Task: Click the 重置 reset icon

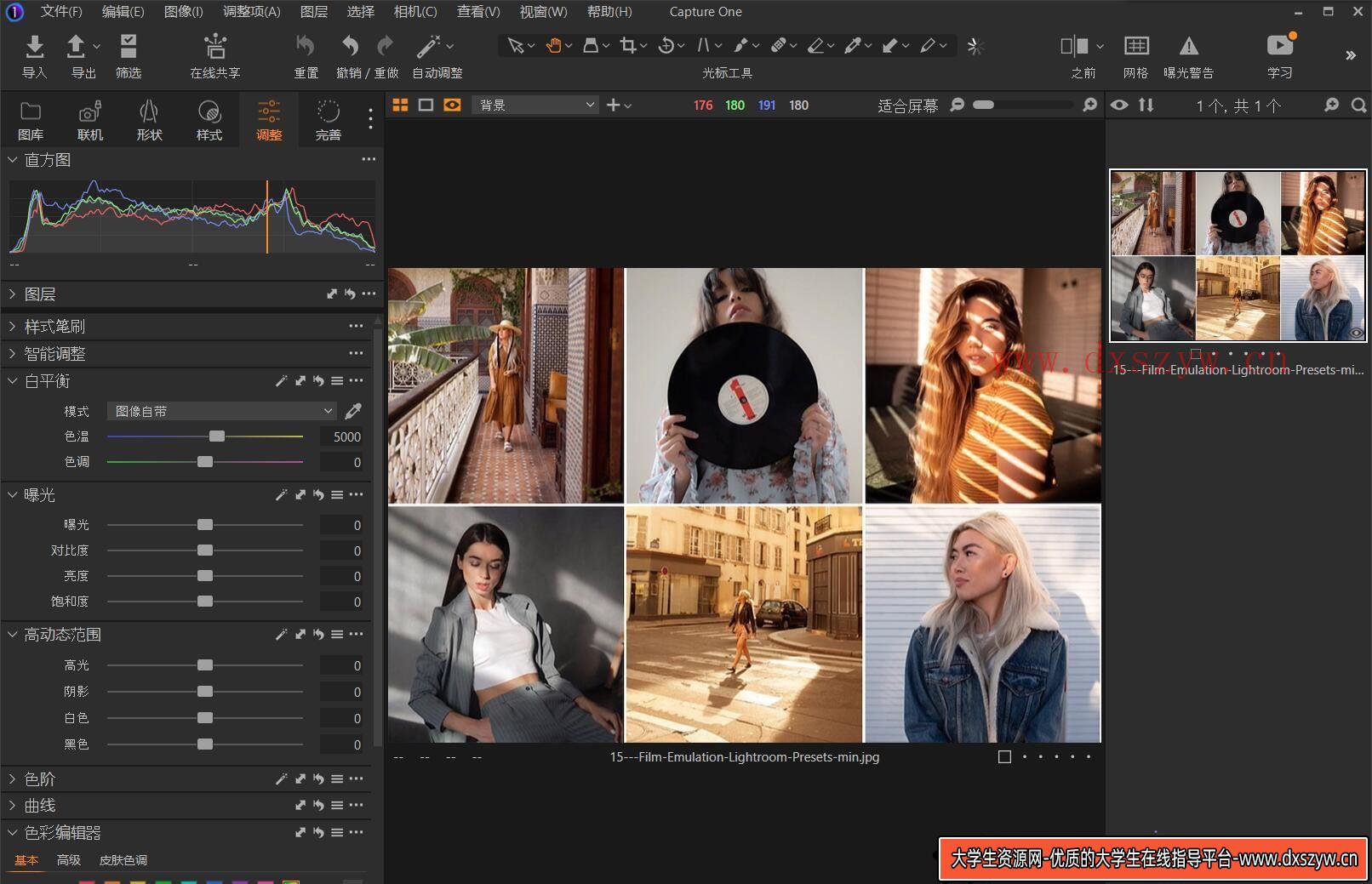Action: [x=306, y=46]
